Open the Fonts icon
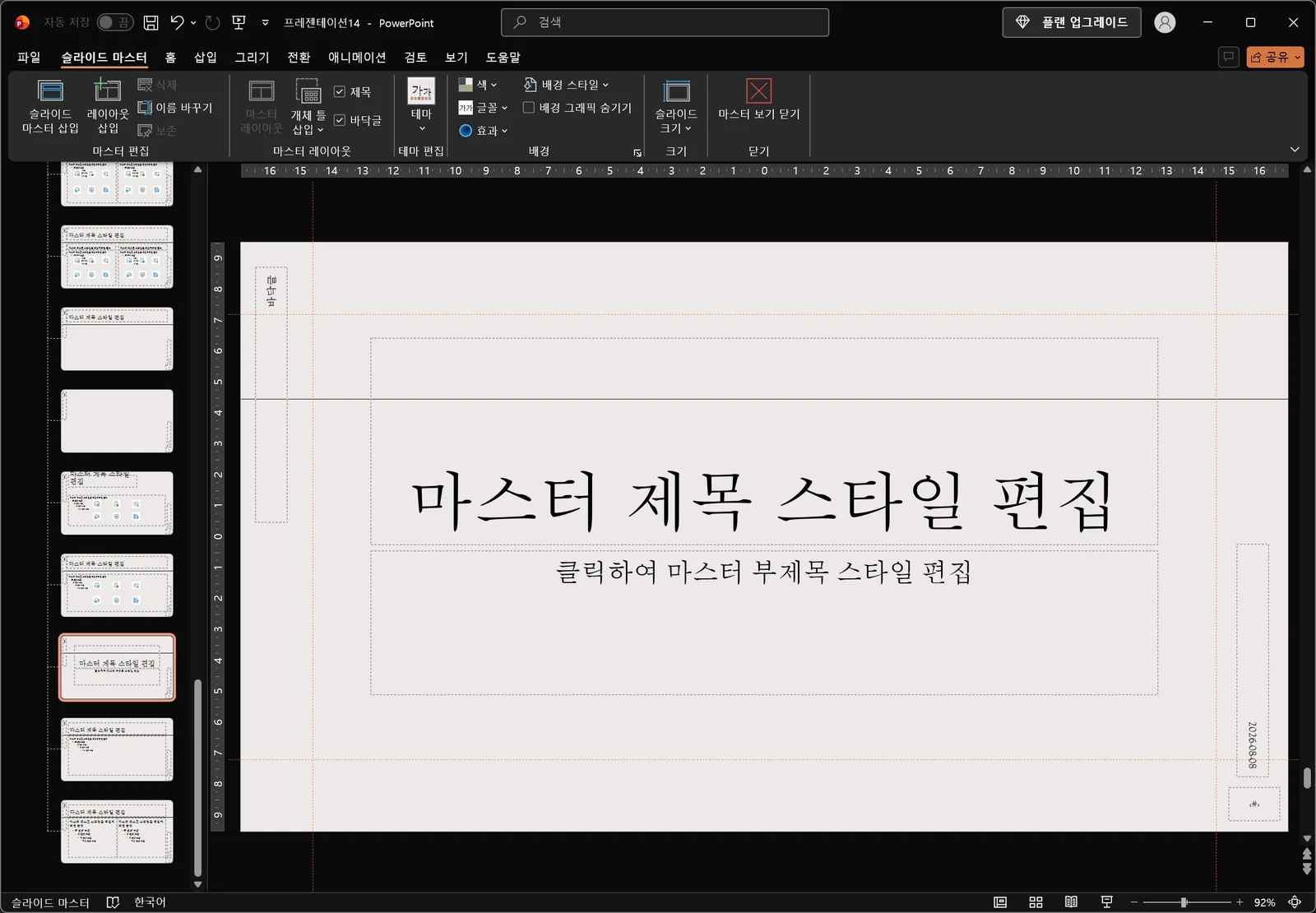 tap(466, 108)
